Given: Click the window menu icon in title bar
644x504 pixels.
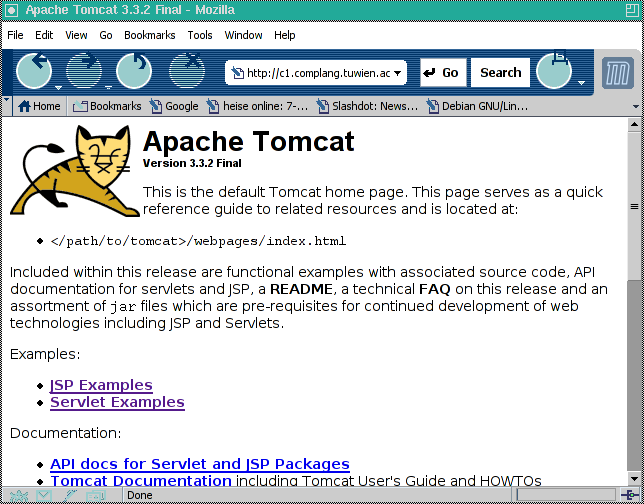Looking at the screenshot, I should pos(11,10).
